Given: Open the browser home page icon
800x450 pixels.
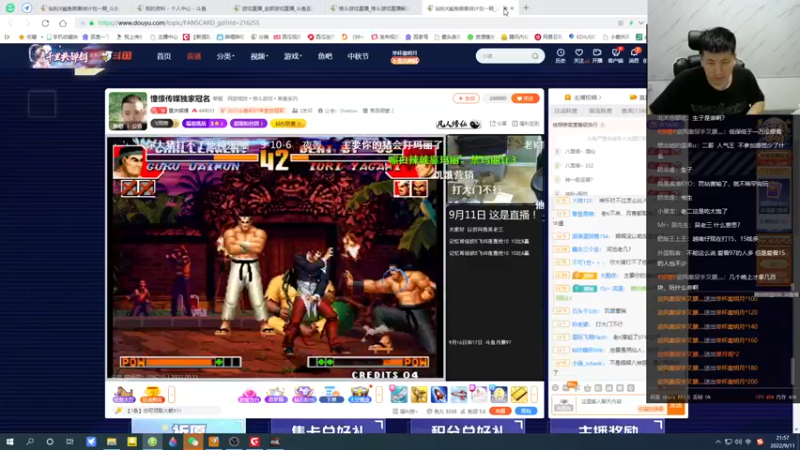Looking at the screenshot, I should pos(63,23).
